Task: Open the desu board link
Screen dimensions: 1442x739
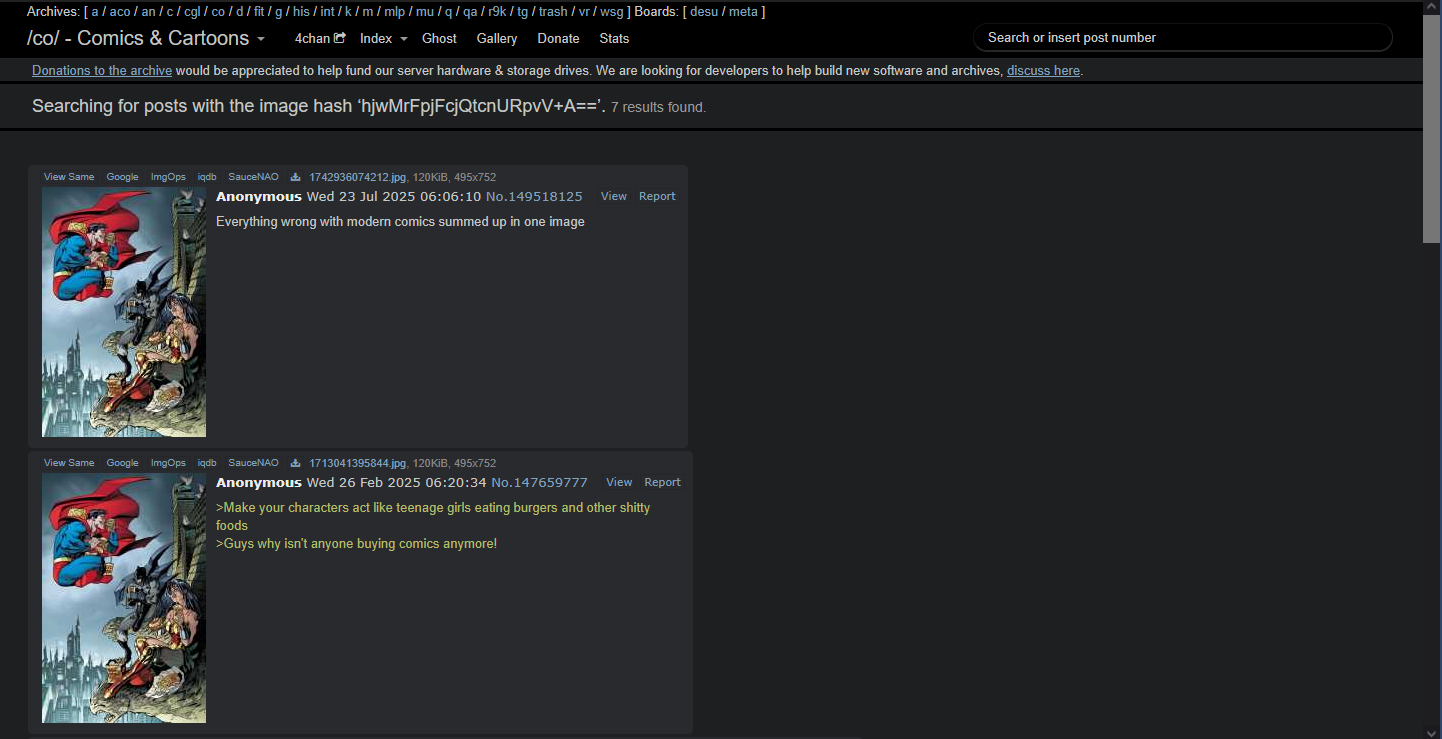Action: (x=703, y=12)
